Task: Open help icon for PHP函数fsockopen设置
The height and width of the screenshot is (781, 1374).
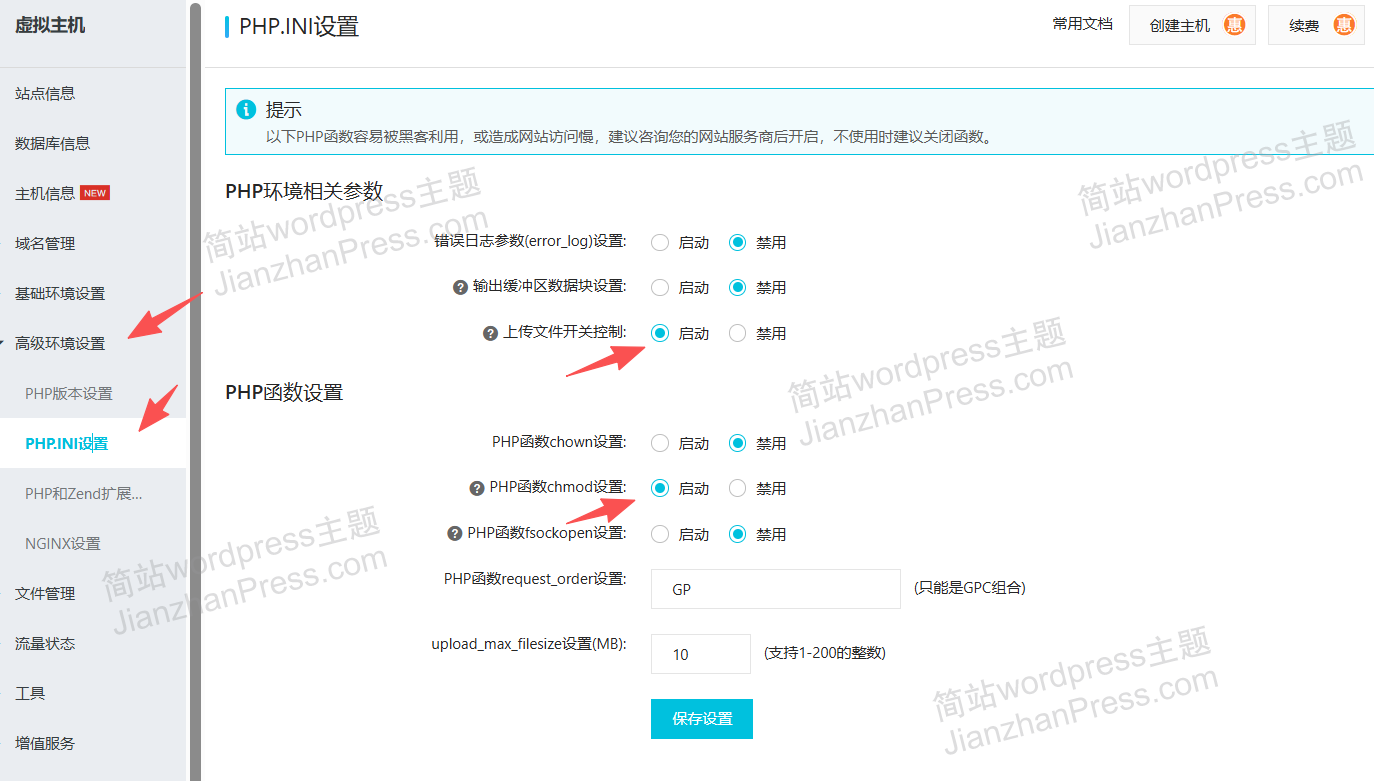Action: pos(455,534)
